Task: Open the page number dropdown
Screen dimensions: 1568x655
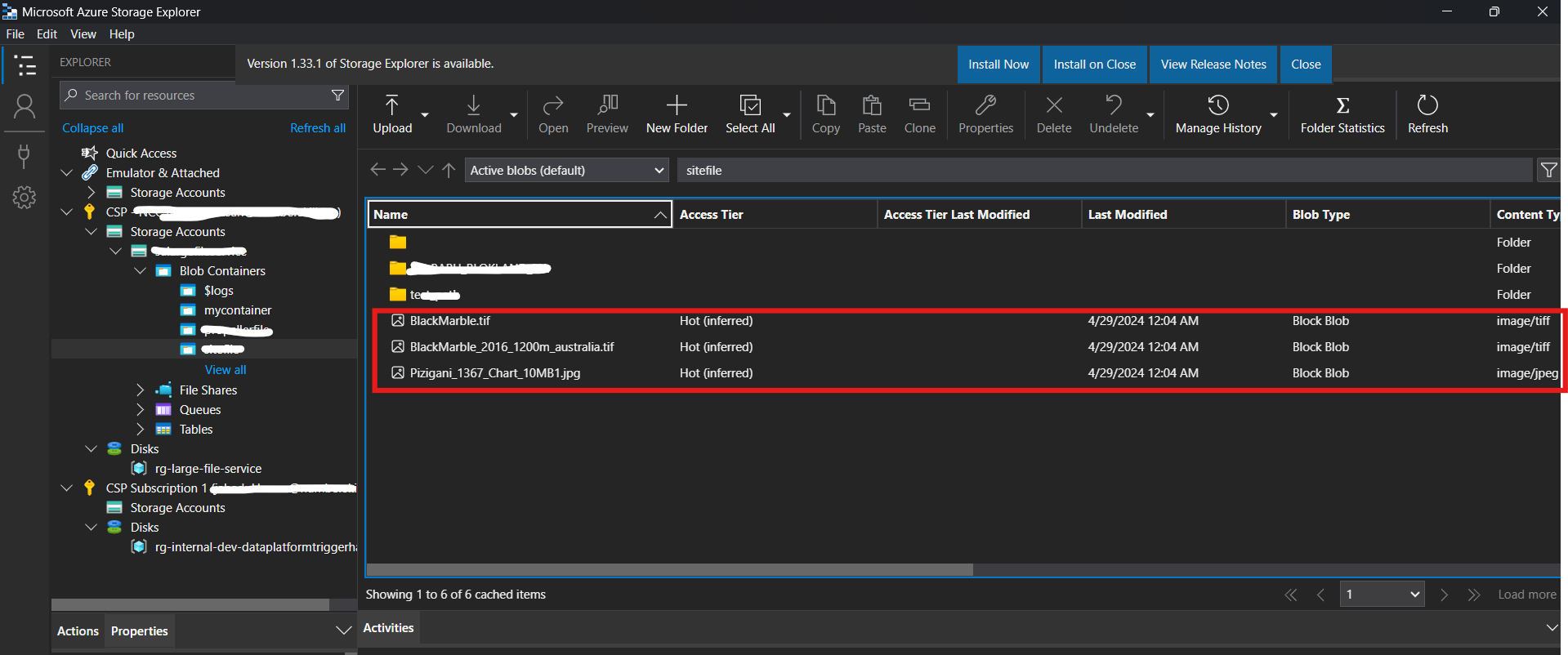Action: coord(1382,594)
